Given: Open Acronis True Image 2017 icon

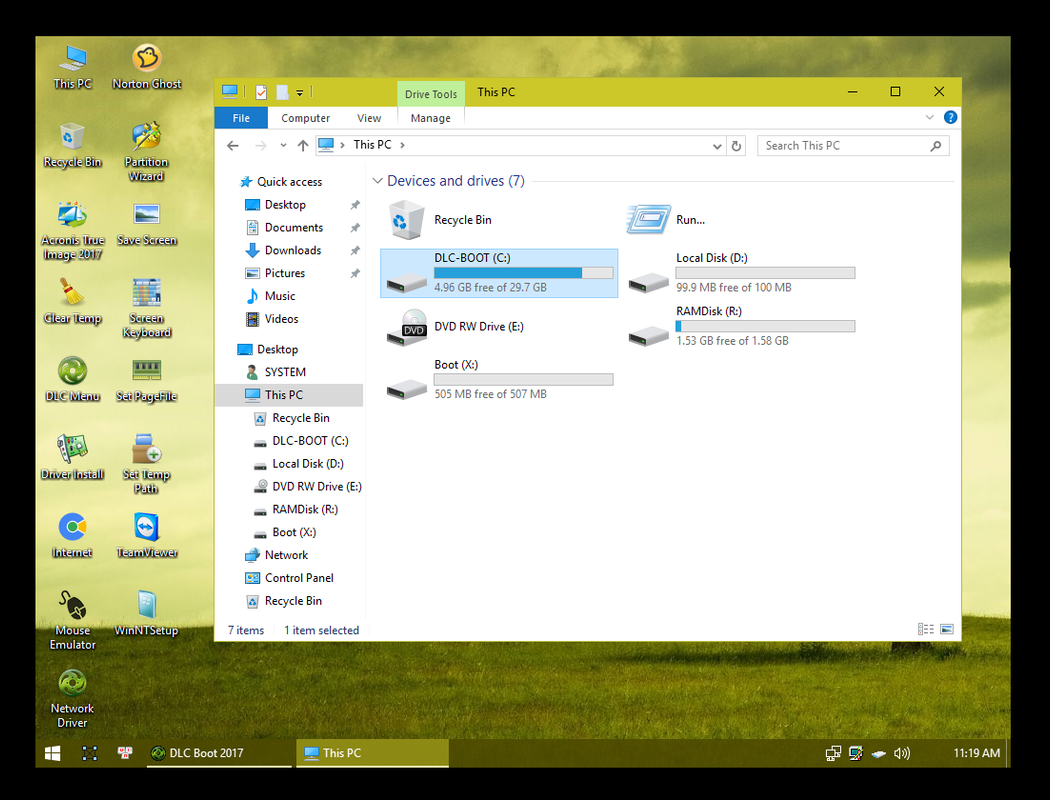Looking at the screenshot, I should tap(72, 230).
